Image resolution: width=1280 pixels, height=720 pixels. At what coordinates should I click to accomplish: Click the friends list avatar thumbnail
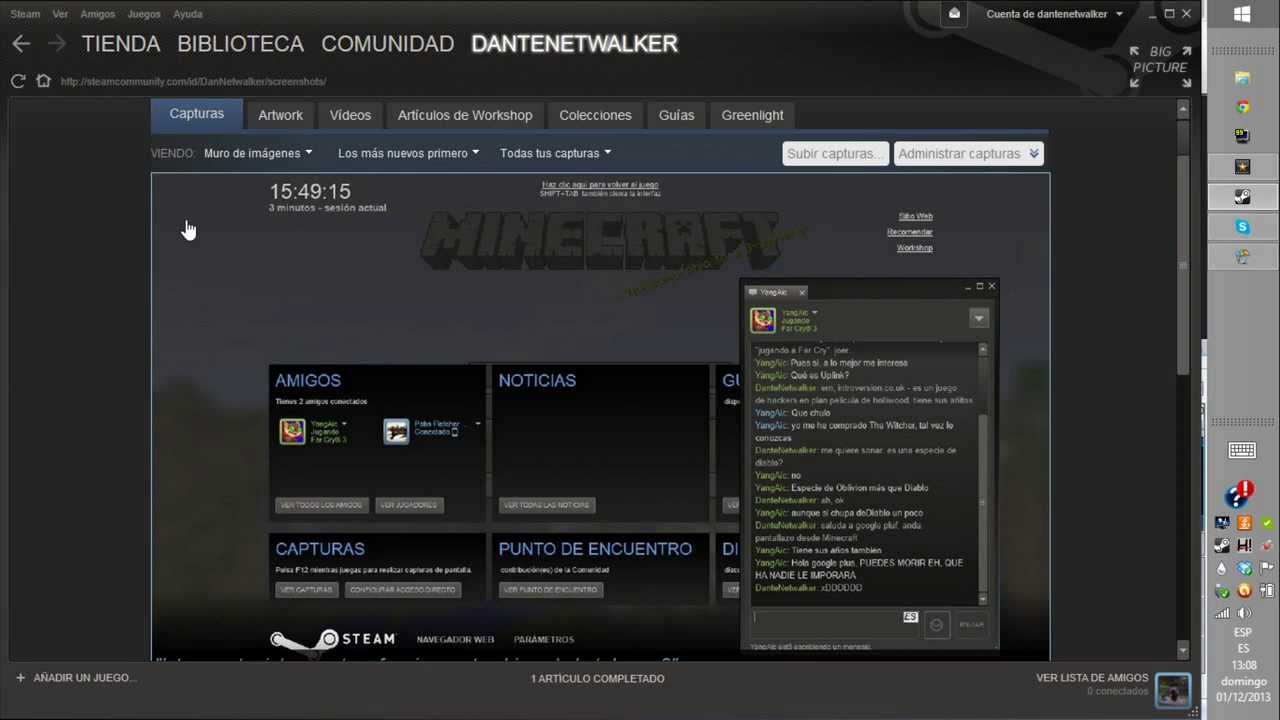coord(1172,690)
